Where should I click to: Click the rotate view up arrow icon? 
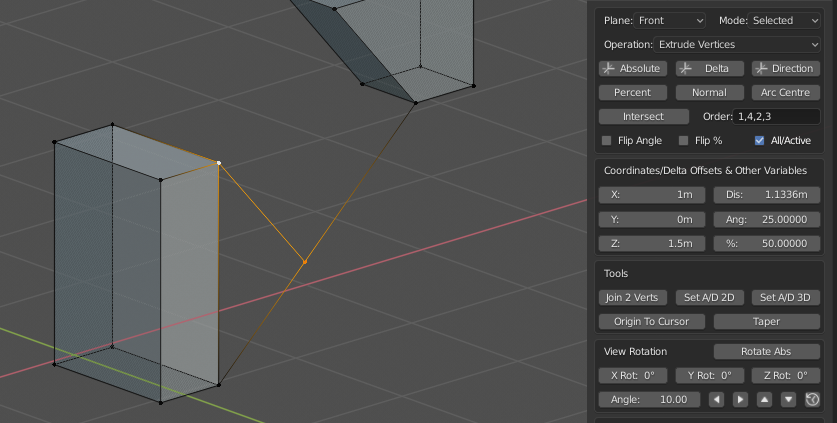[764, 400]
